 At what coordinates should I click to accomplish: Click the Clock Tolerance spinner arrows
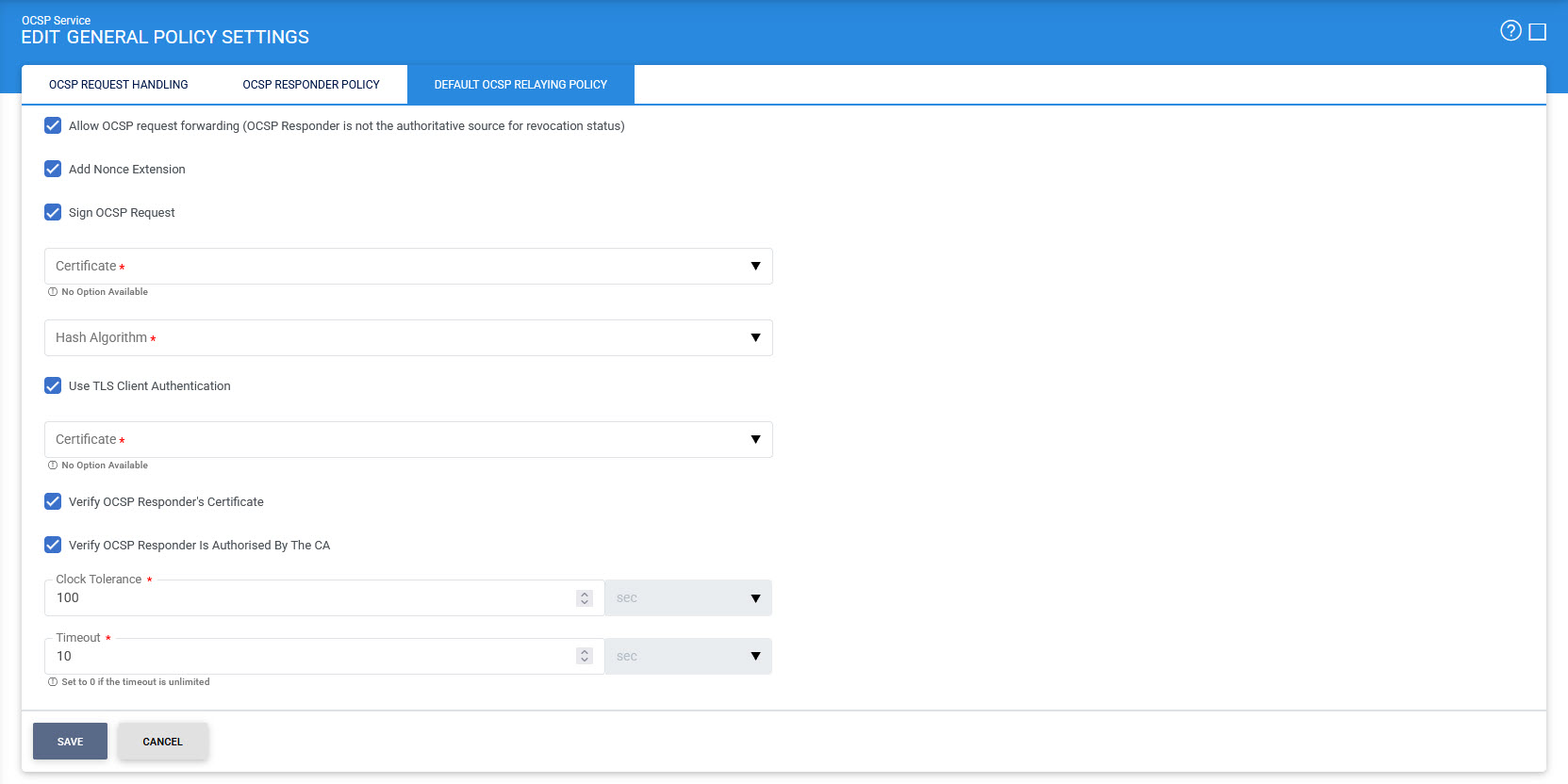[585, 598]
